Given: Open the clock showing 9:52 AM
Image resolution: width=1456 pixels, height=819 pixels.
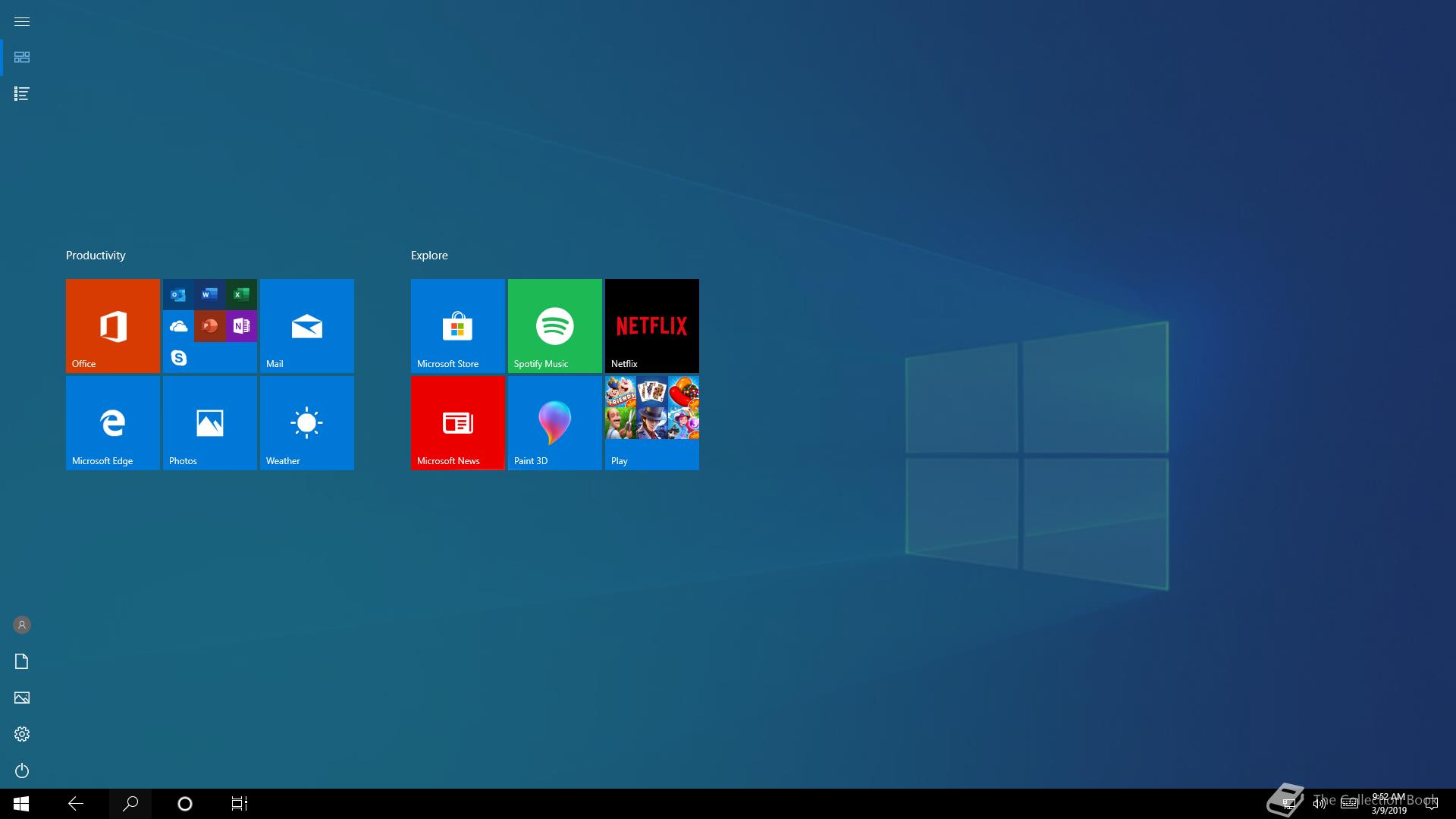Looking at the screenshot, I should pos(1389,804).
